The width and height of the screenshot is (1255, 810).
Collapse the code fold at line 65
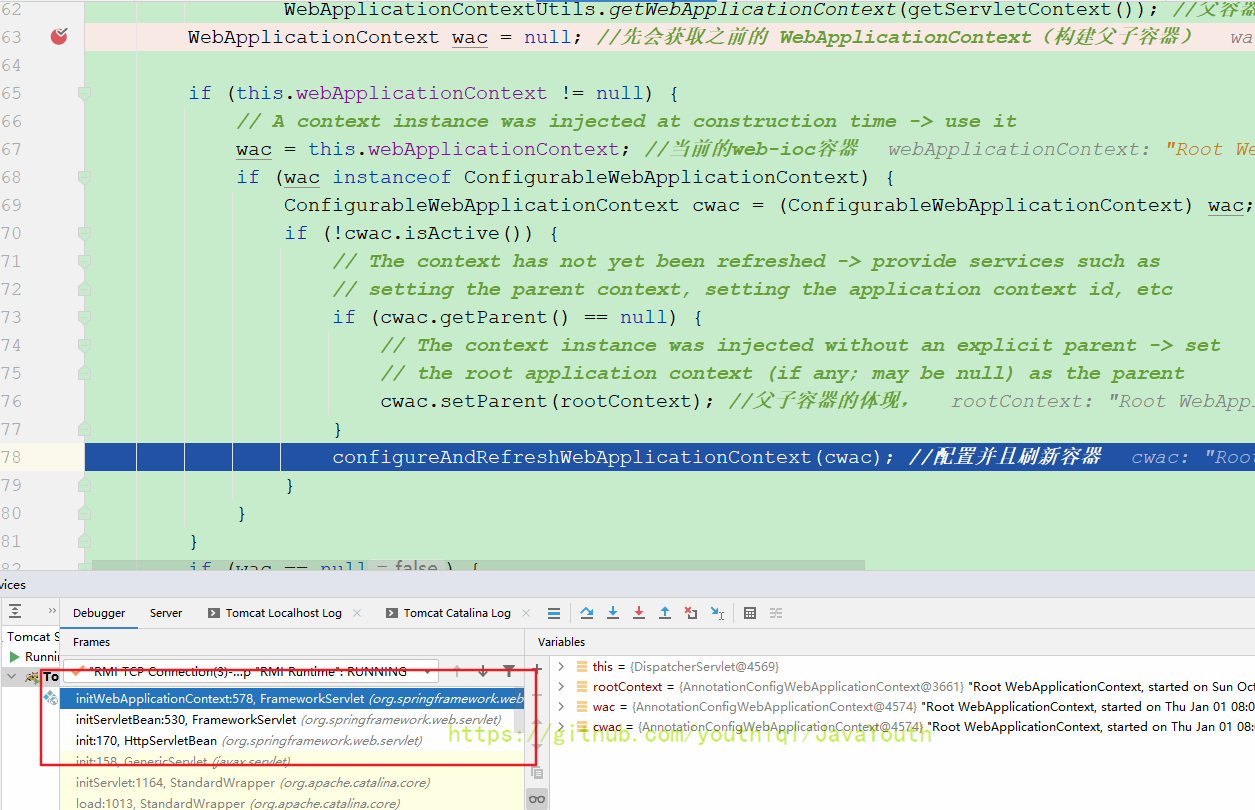(84, 93)
